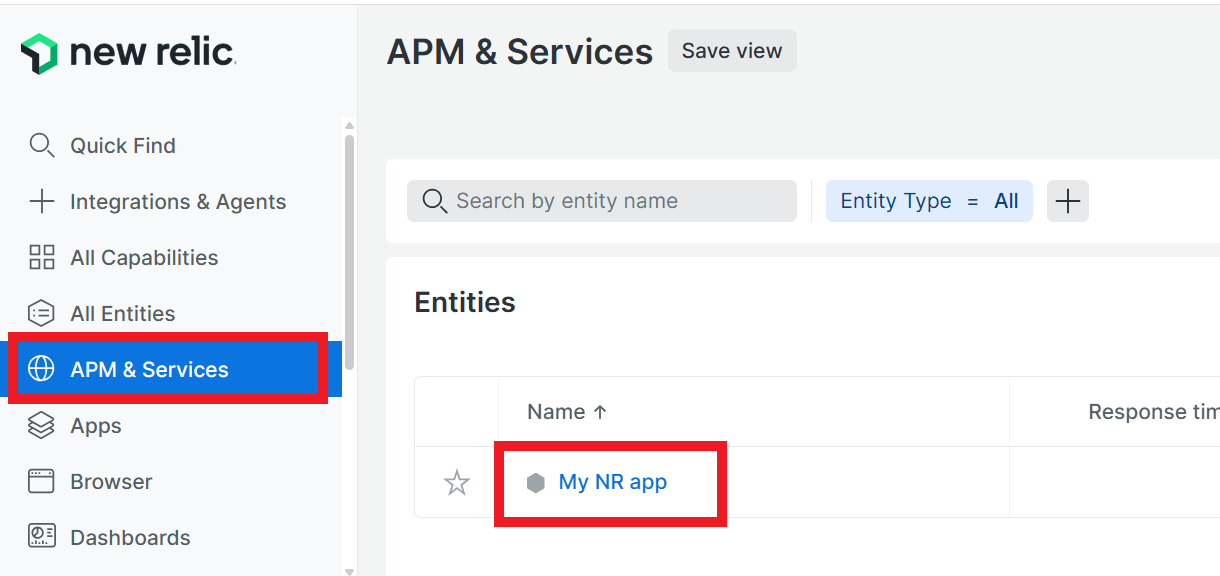This screenshot has width=1220, height=576.
Task: Click the sidebar scrollbar up arrow
Action: [x=349, y=125]
